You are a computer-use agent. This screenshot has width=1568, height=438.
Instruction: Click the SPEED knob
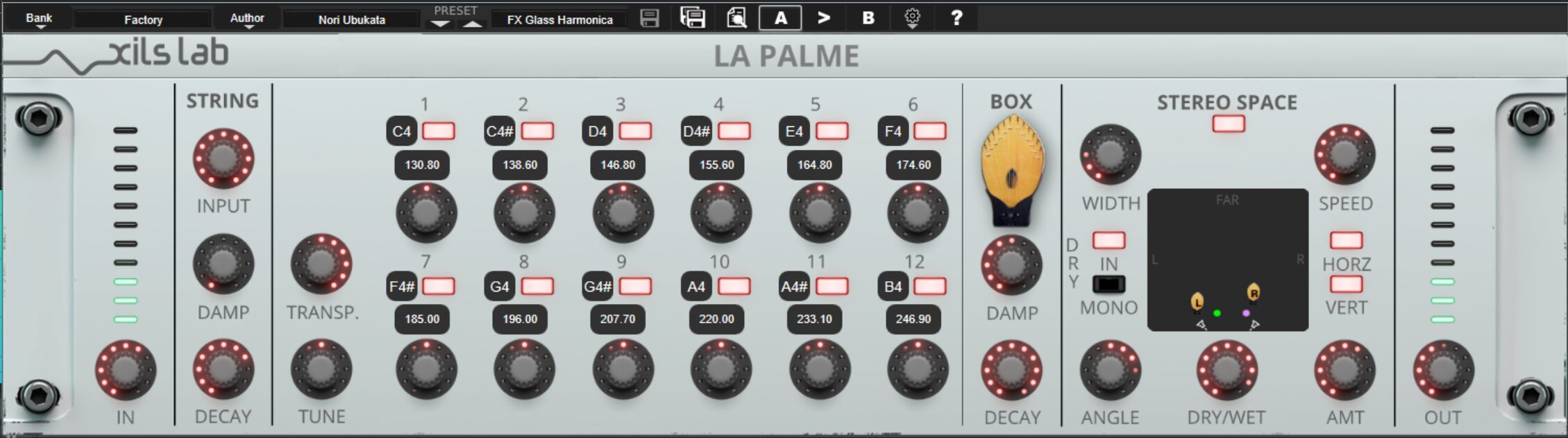coord(1345,155)
